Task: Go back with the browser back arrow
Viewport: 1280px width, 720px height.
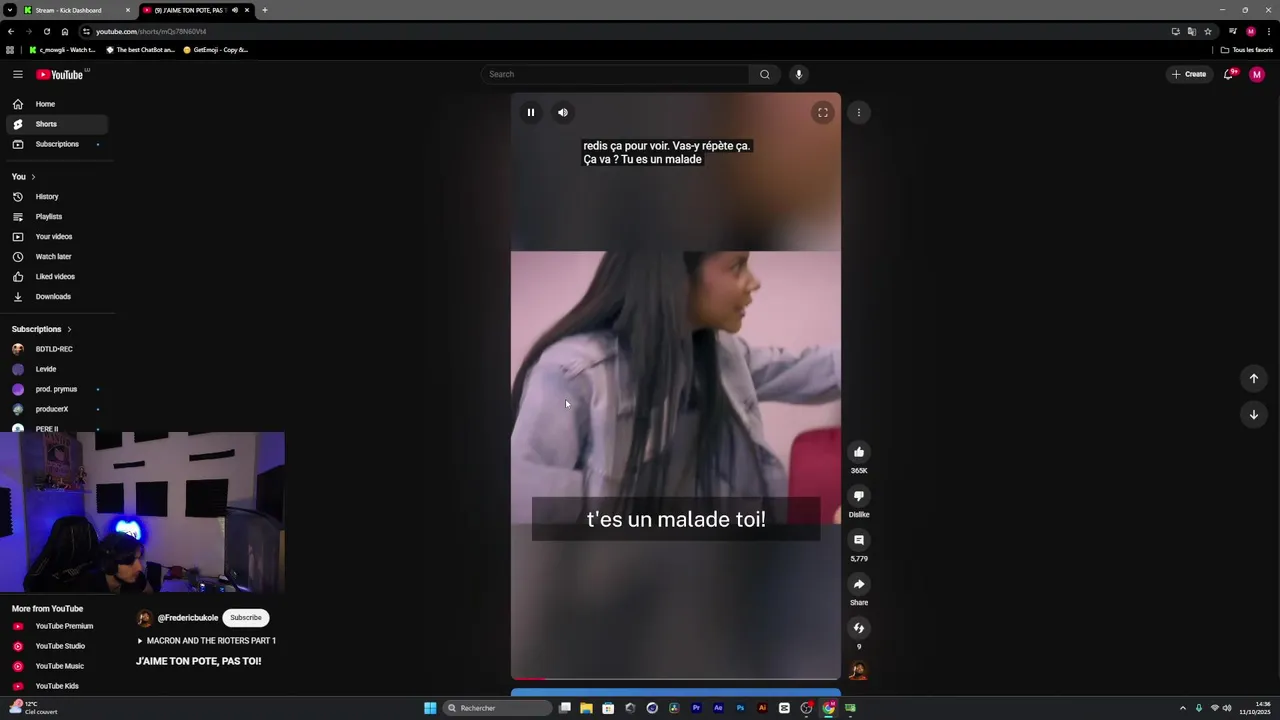Action: 10,31
